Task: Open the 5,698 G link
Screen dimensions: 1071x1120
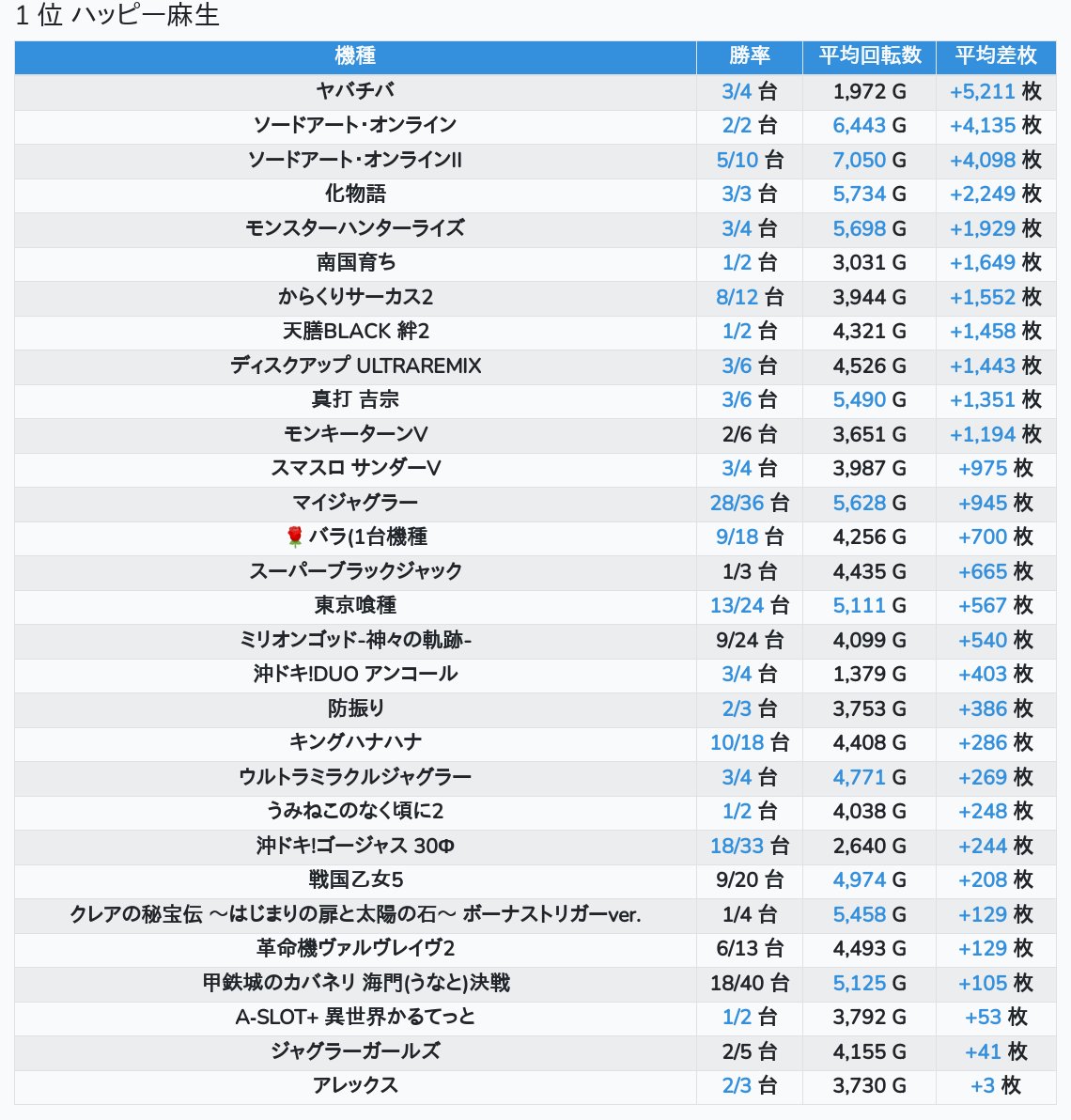Action: (859, 228)
